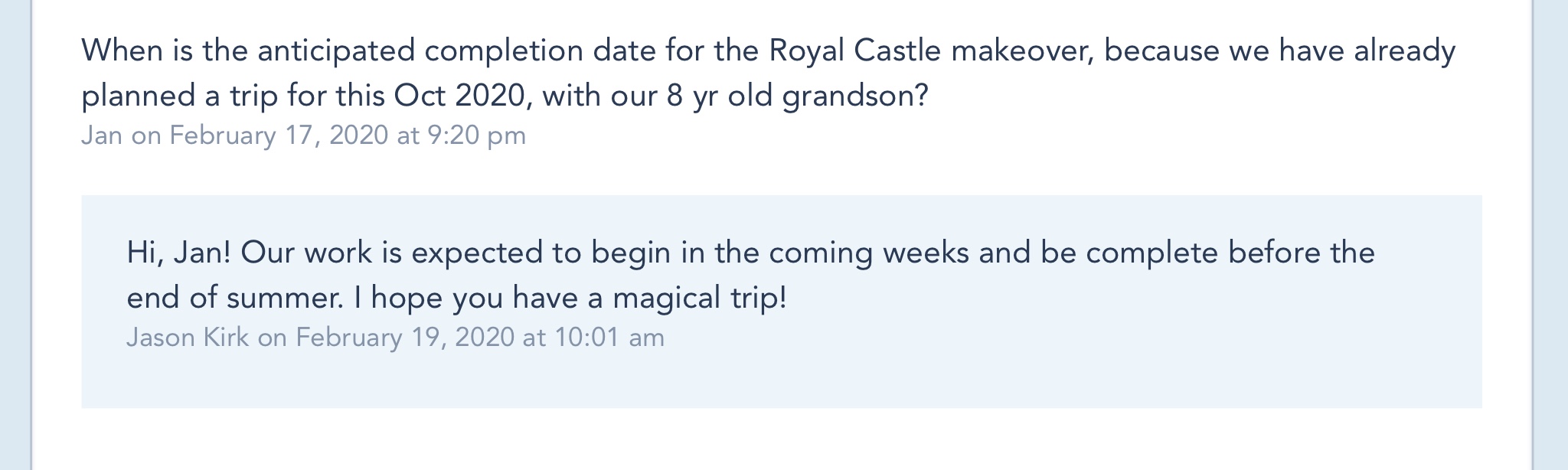Click the "9:20 pm" time on Jan's comment
Screen dimensions: 1568x470
476,135
